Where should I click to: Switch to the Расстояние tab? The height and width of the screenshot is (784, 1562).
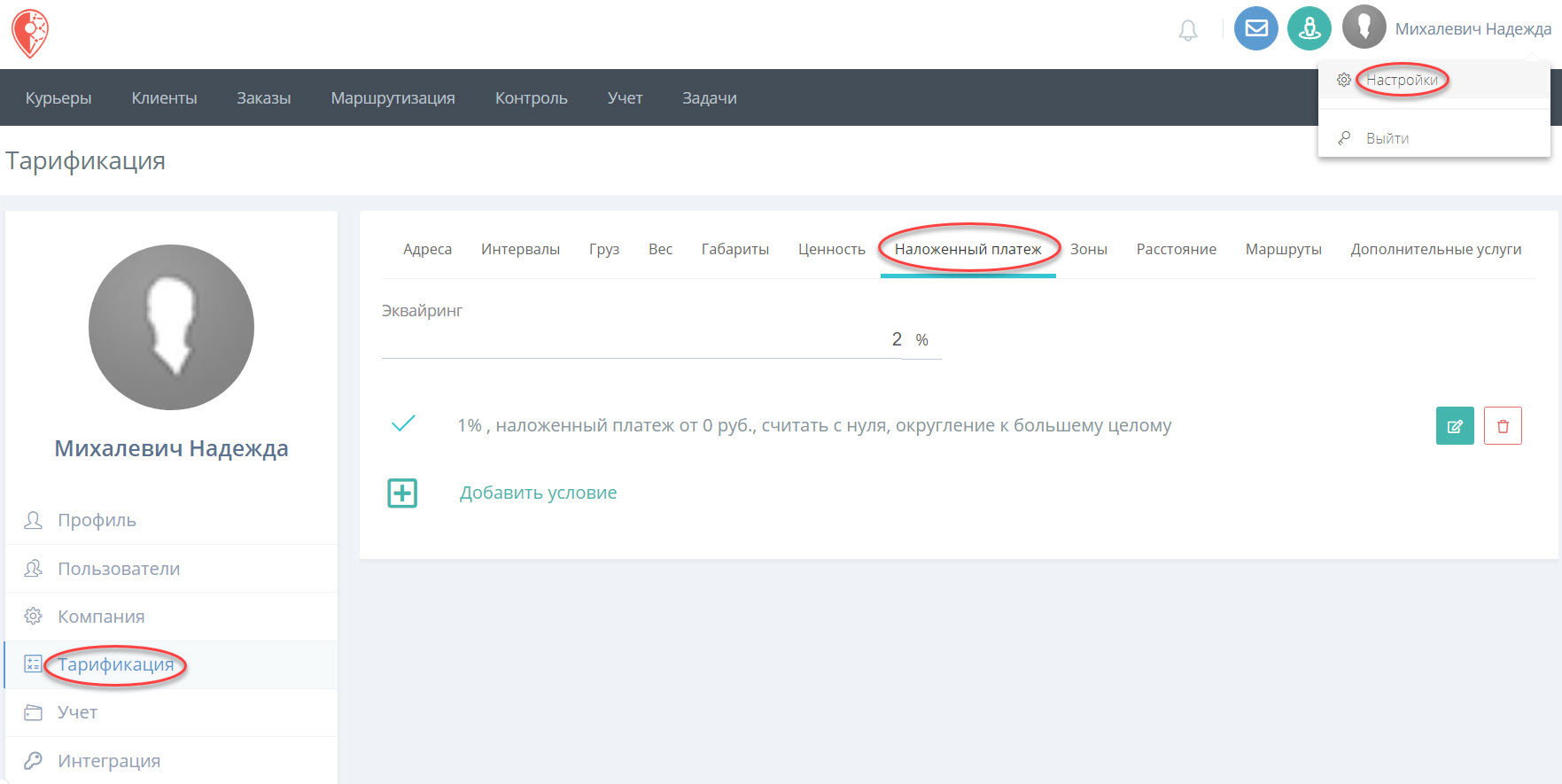point(1177,250)
